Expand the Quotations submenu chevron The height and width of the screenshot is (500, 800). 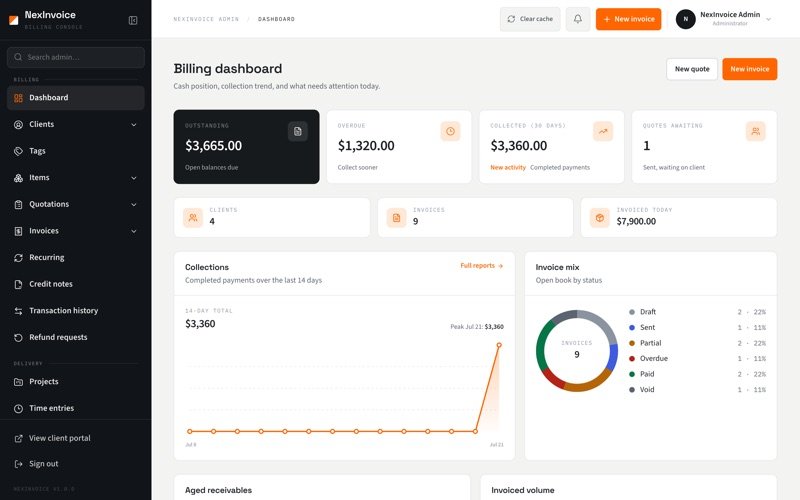(x=134, y=204)
